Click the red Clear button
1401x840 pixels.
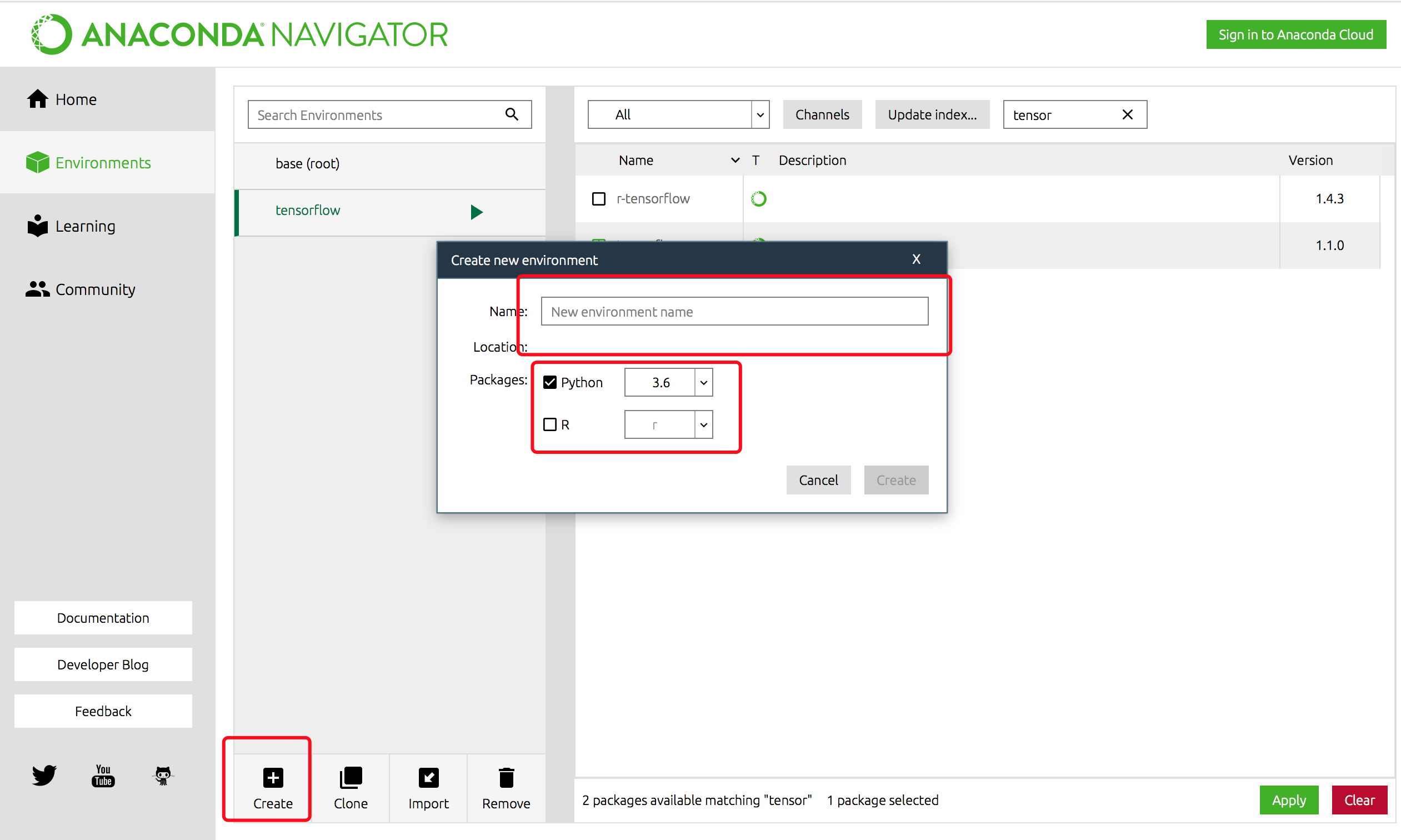(x=1359, y=800)
